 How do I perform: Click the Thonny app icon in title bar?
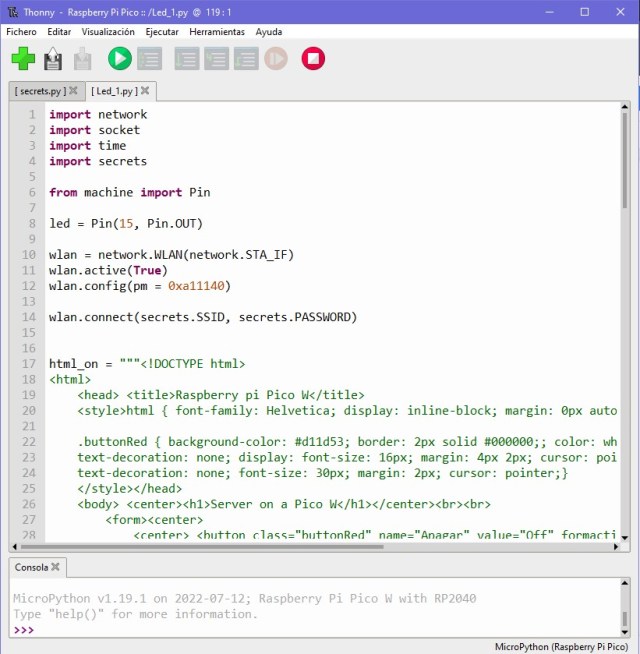point(13,12)
